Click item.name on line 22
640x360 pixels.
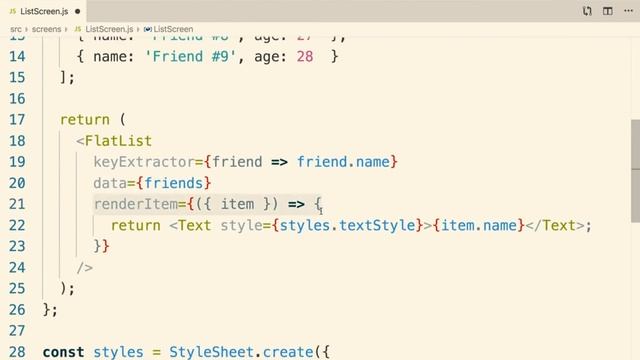(x=479, y=225)
